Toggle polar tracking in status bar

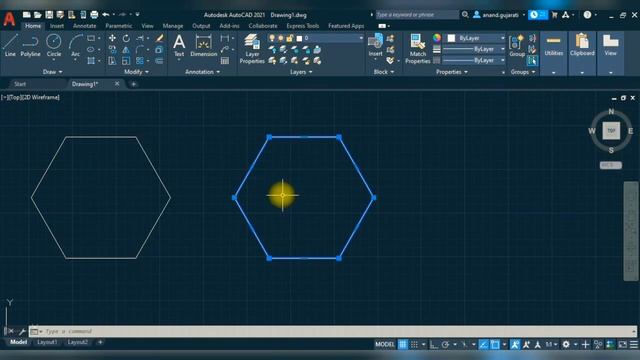445,344
